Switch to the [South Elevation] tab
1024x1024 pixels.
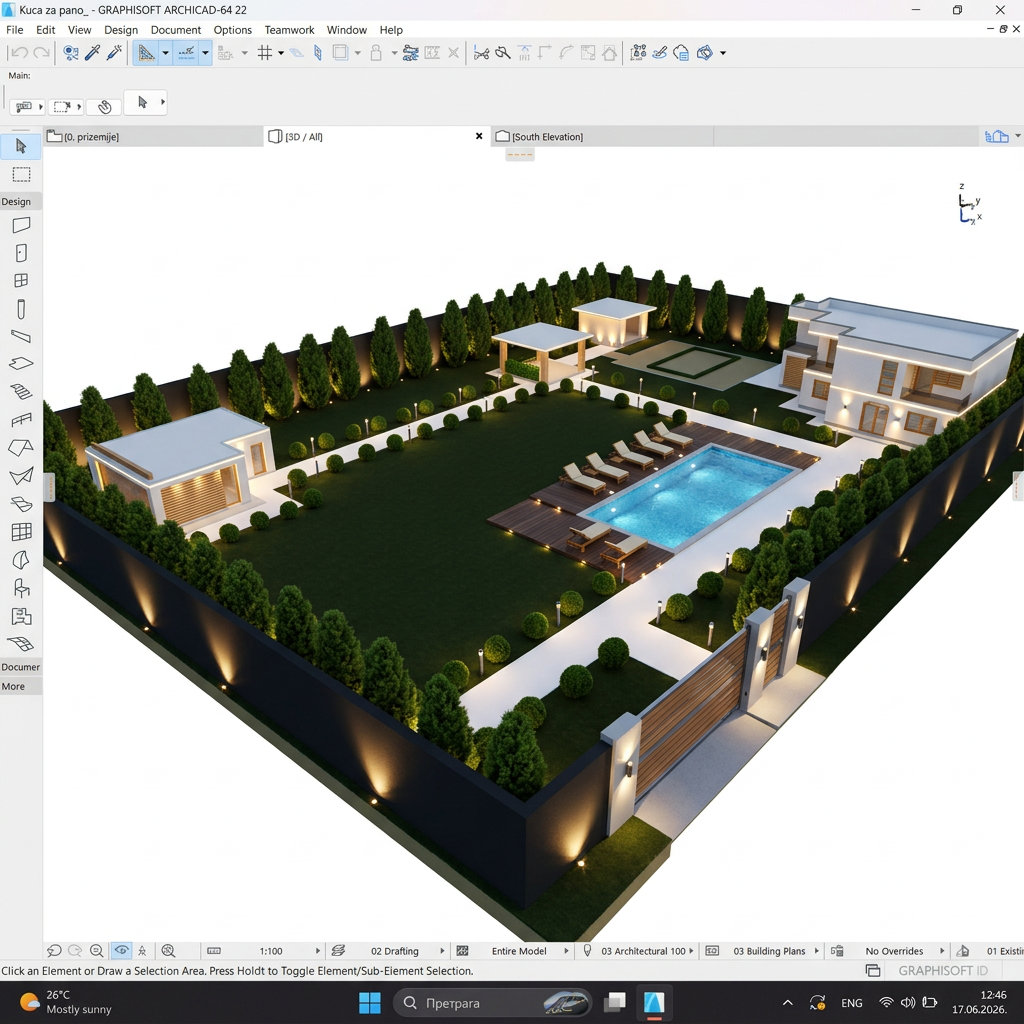pyautogui.click(x=601, y=136)
